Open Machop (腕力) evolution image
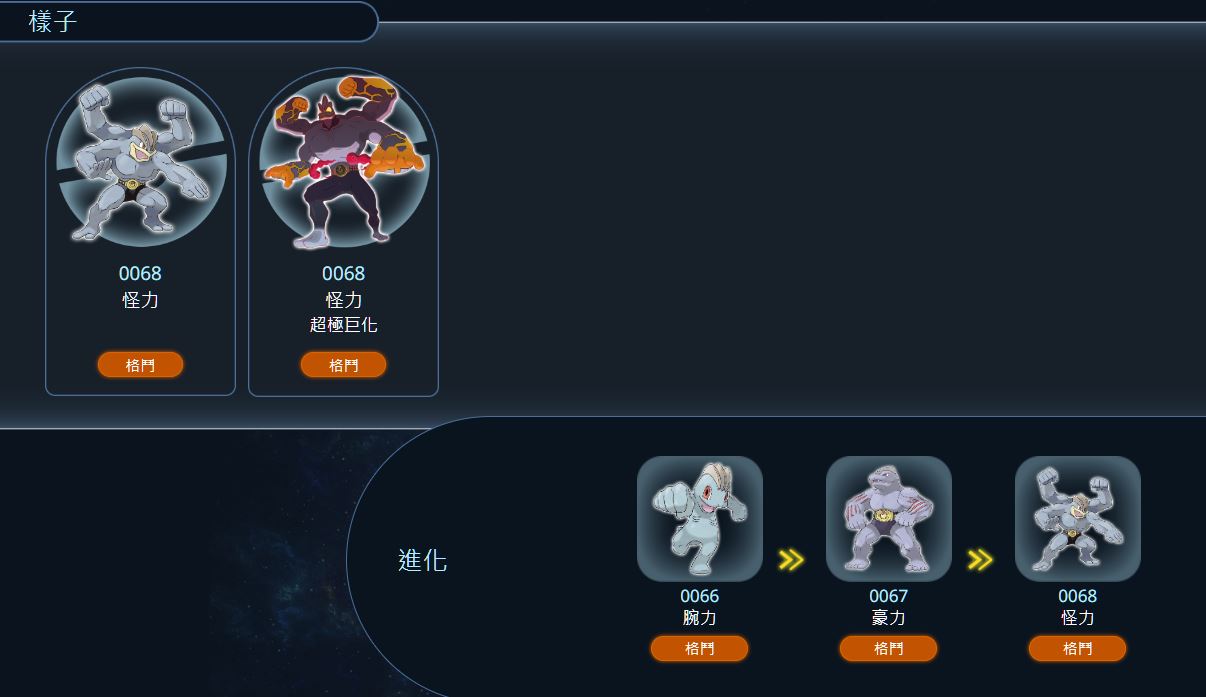 tap(700, 518)
